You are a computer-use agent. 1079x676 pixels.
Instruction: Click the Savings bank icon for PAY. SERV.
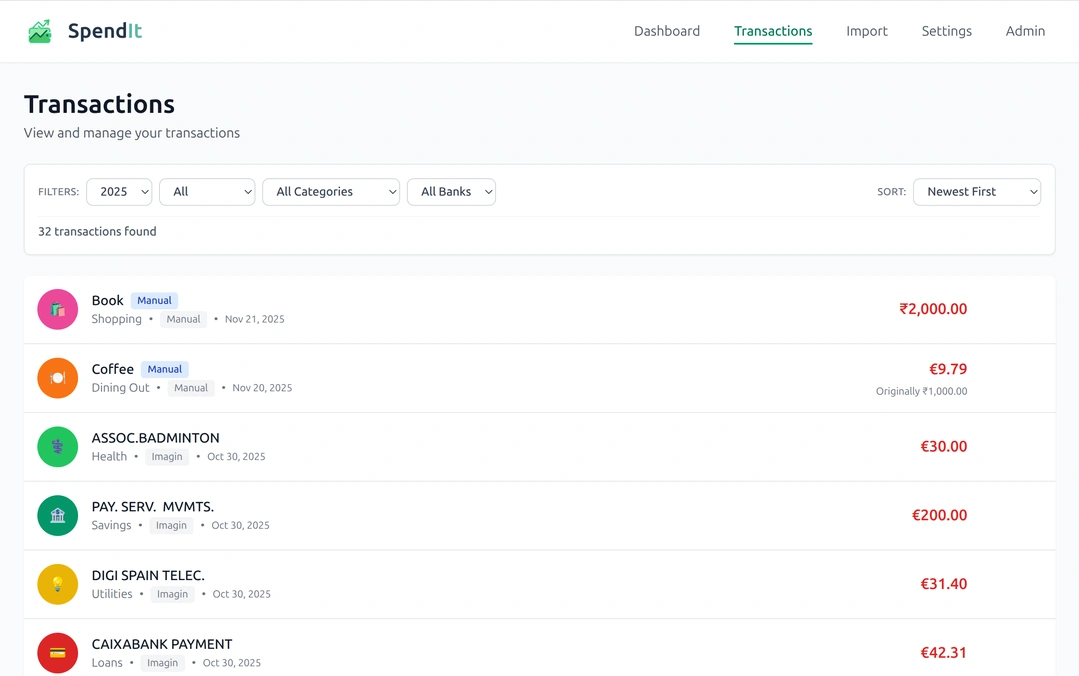click(58, 516)
